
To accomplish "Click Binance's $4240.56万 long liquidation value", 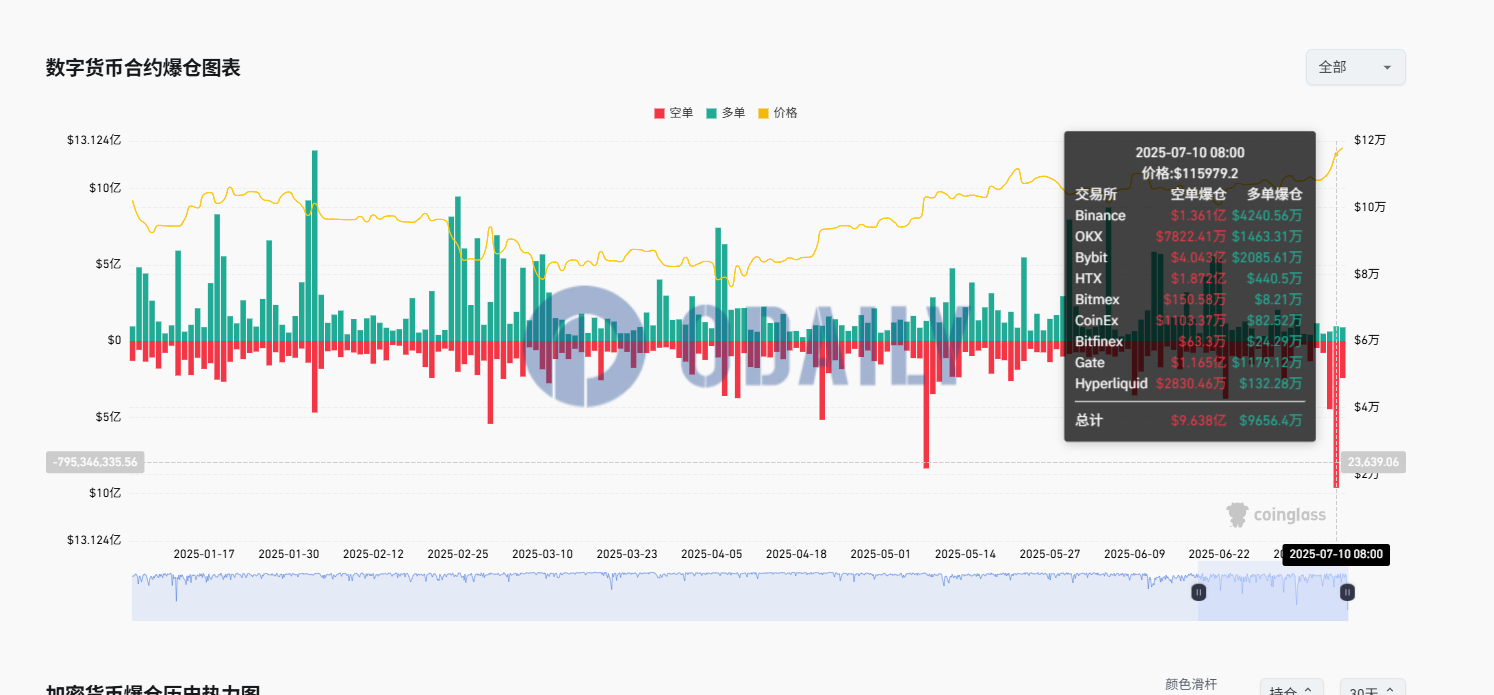I will (x=1267, y=215).
